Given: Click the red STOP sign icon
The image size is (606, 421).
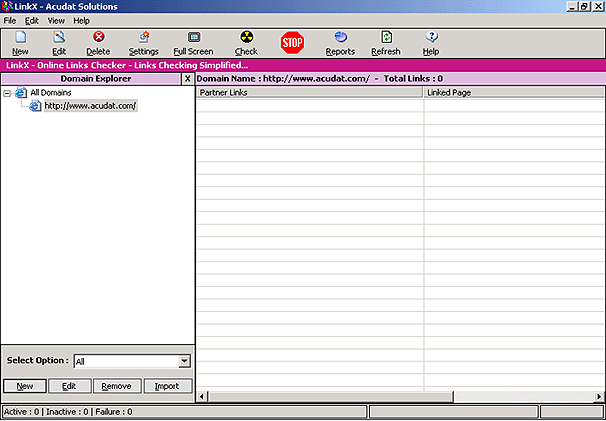Looking at the screenshot, I should coord(292,43).
